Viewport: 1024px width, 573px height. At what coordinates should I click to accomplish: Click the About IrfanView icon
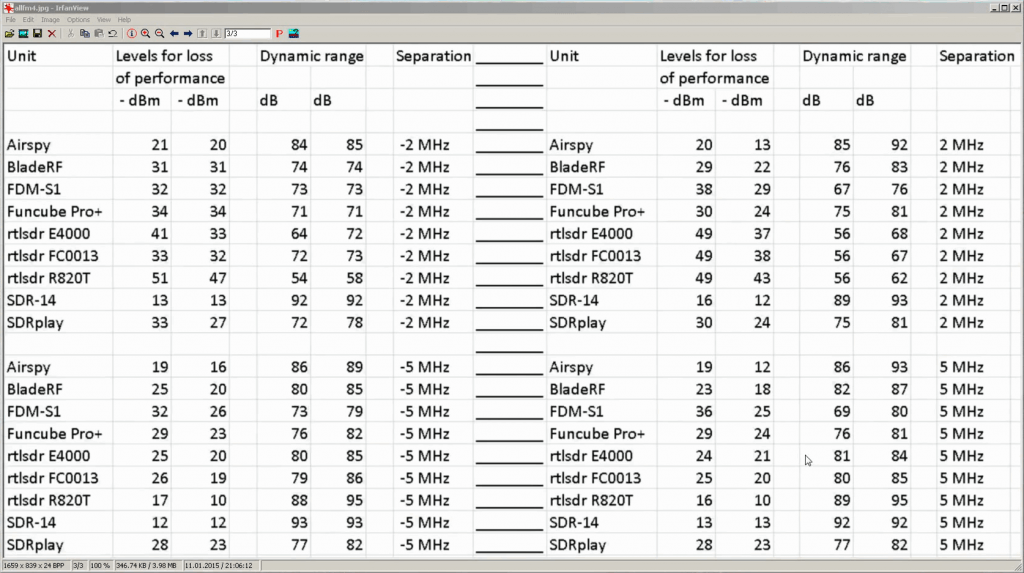tap(294, 33)
